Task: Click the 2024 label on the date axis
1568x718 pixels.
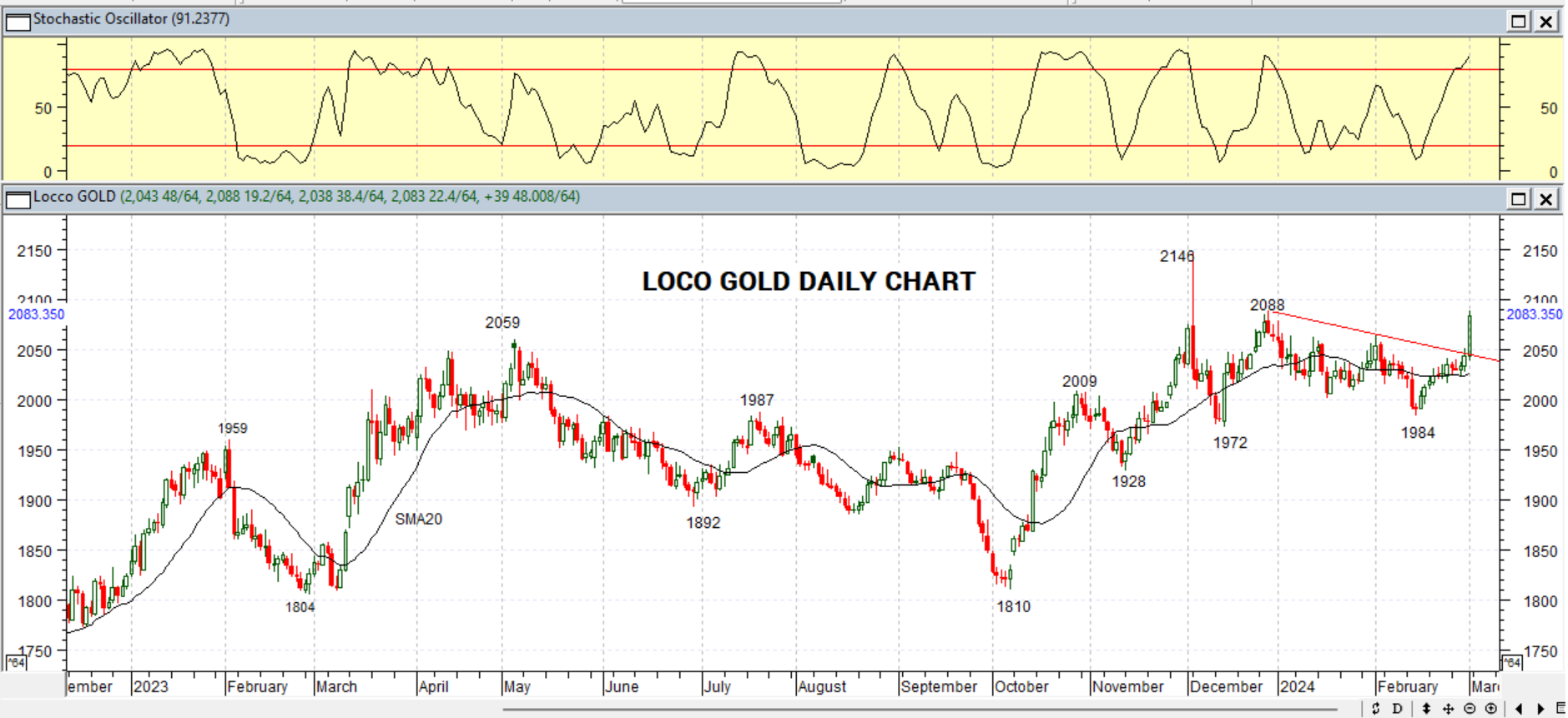Action: (x=1297, y=686)
